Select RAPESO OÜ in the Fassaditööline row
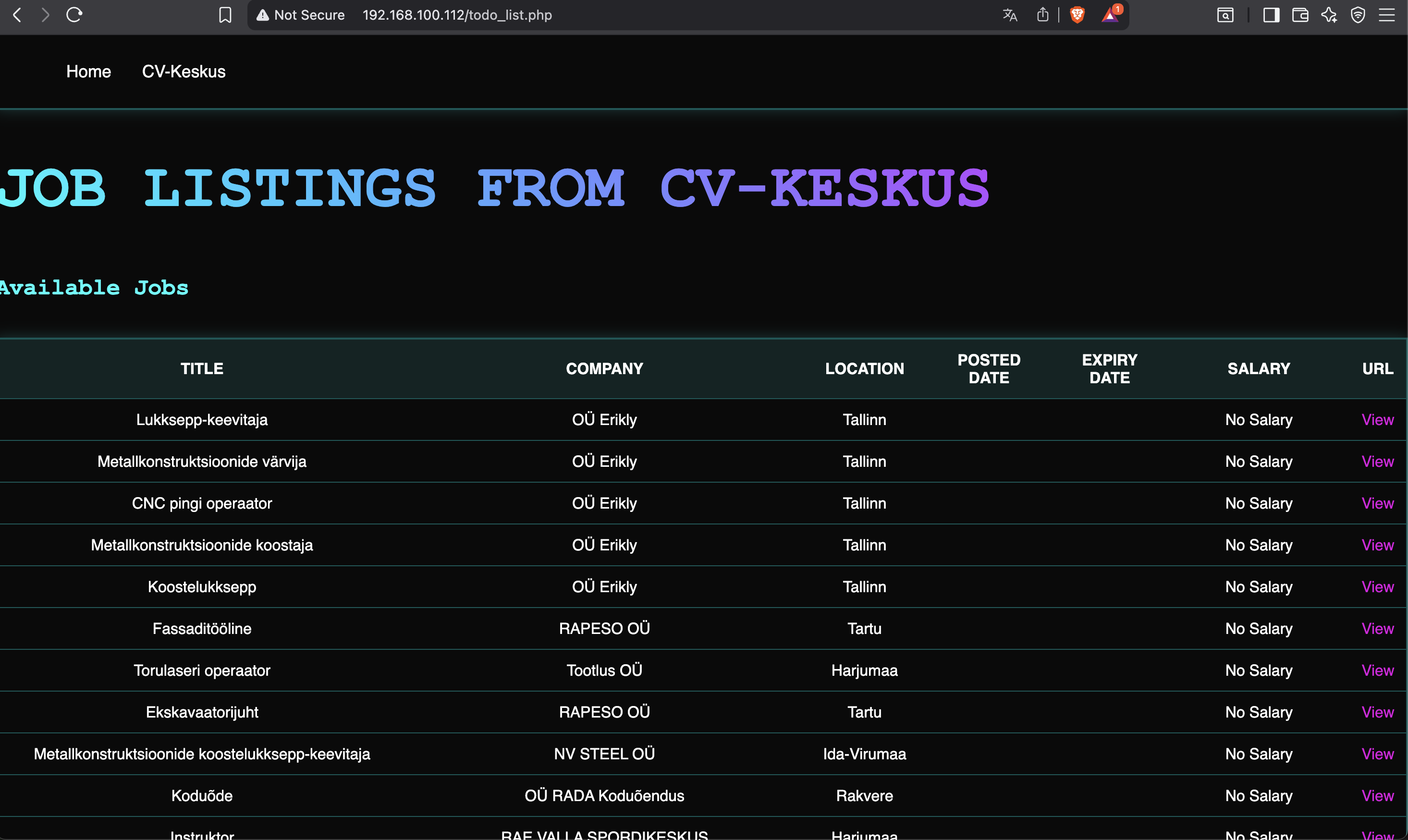Screen dimensions: 1408x840 [604, 628]
